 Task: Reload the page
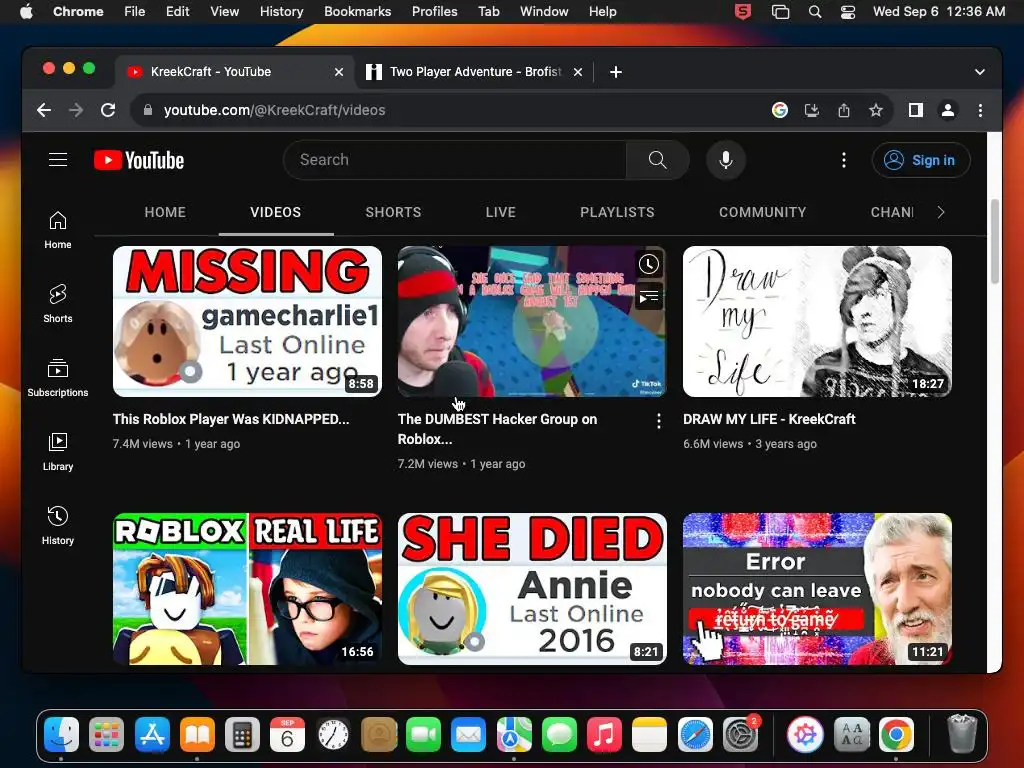pos(108,110)
